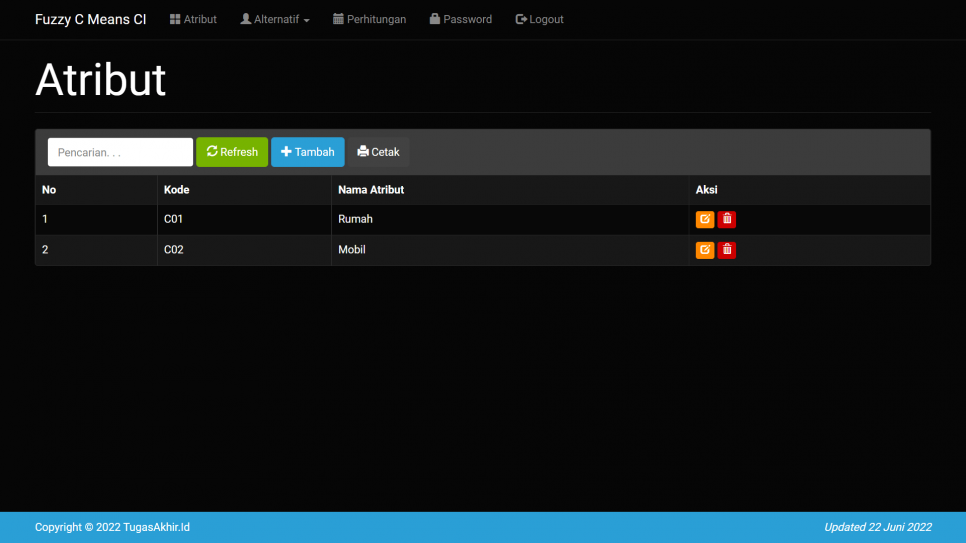This screenshot has height=543, width=966.
Task: Go to the Perhitungan calculation page
Action: 369,19
